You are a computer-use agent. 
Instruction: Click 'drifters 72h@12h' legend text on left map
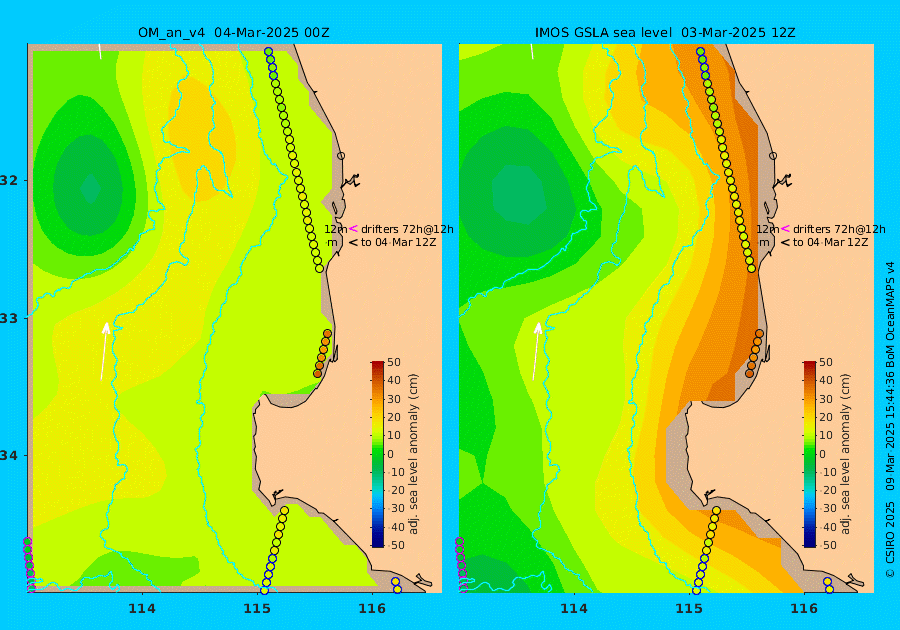(x=407, y=229)
